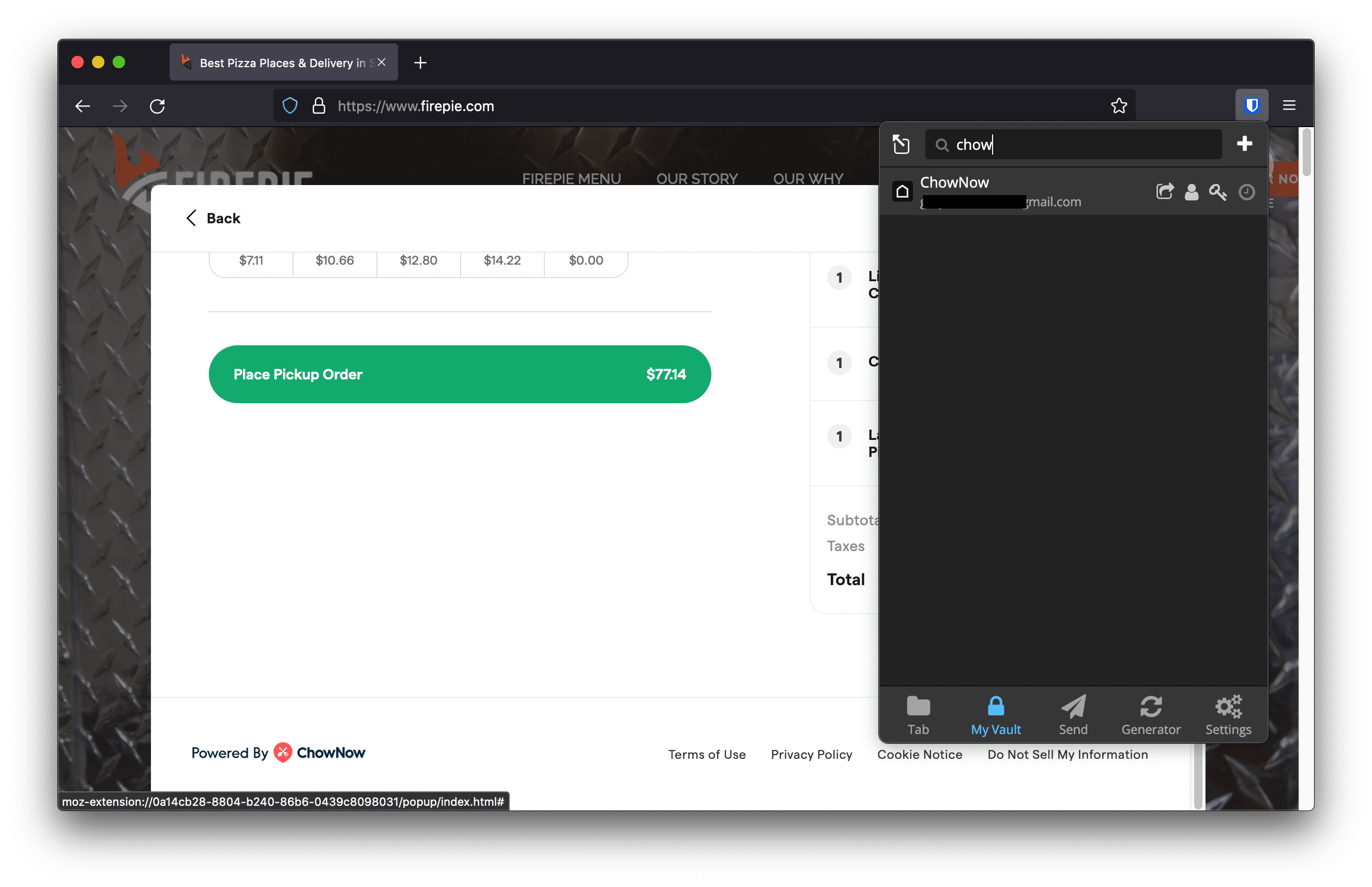The width and height of the screenshot is (1372, 887).
Task: Open Bitwarden Settings tab
Action: point(1228,715)
